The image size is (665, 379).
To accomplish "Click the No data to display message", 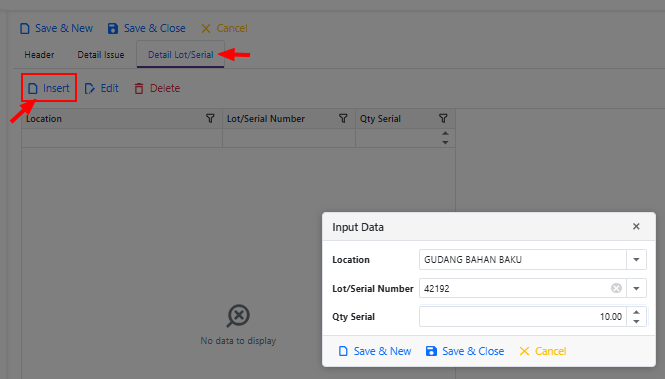I will coord(238,341).
